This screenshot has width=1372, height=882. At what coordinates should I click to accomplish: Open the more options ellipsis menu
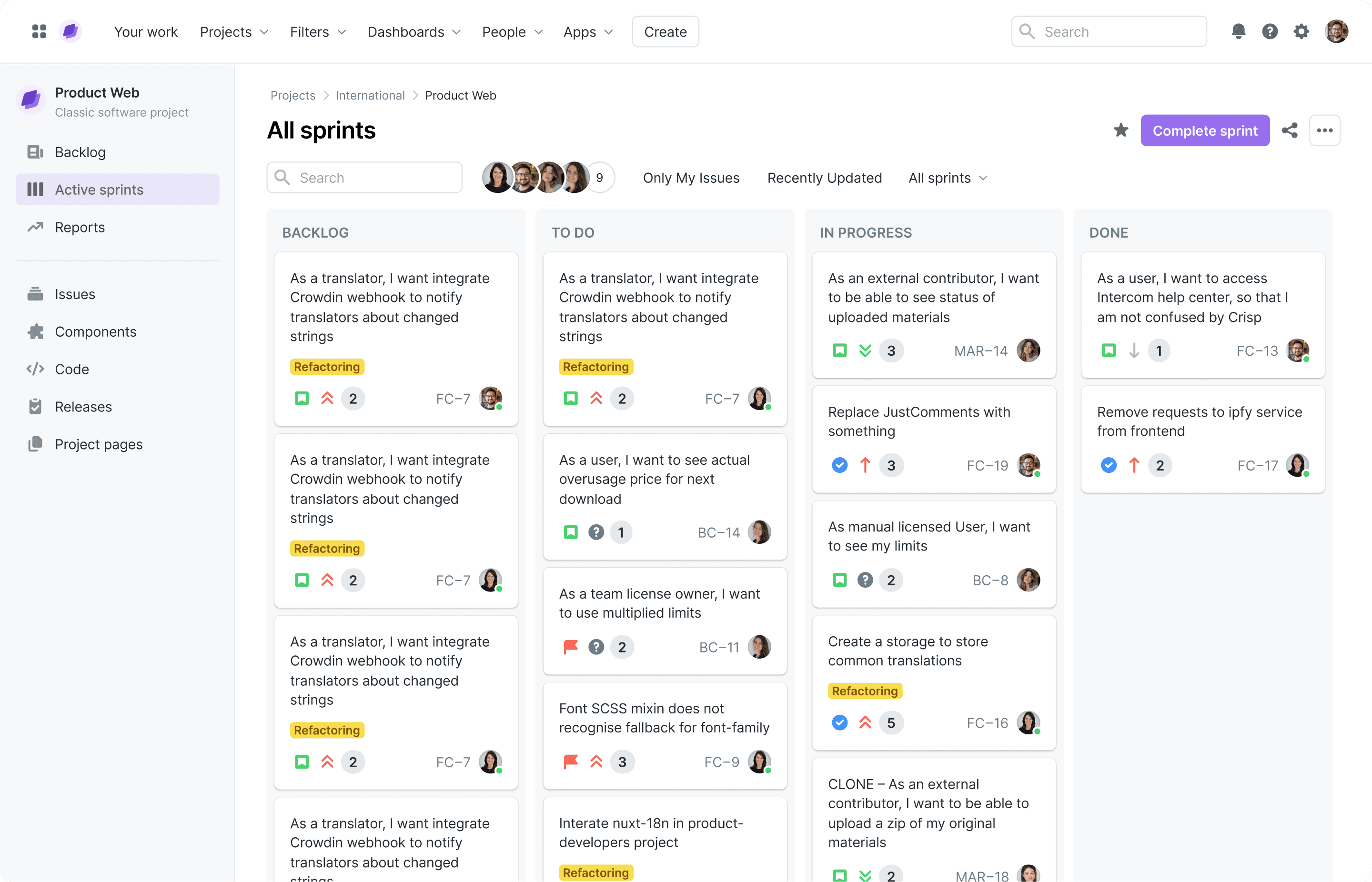(x=1324, y=130)
